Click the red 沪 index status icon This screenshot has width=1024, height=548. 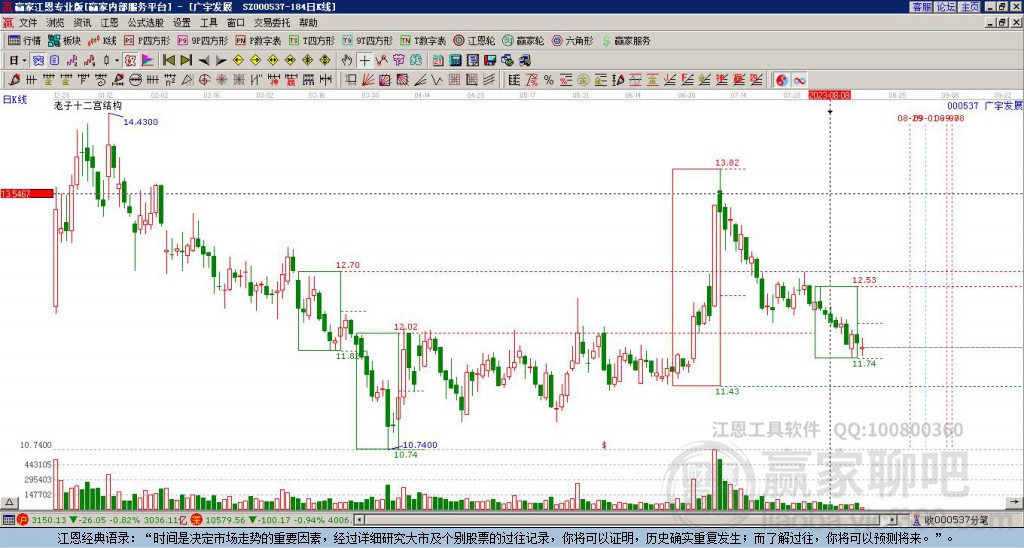tap(23, 520)
